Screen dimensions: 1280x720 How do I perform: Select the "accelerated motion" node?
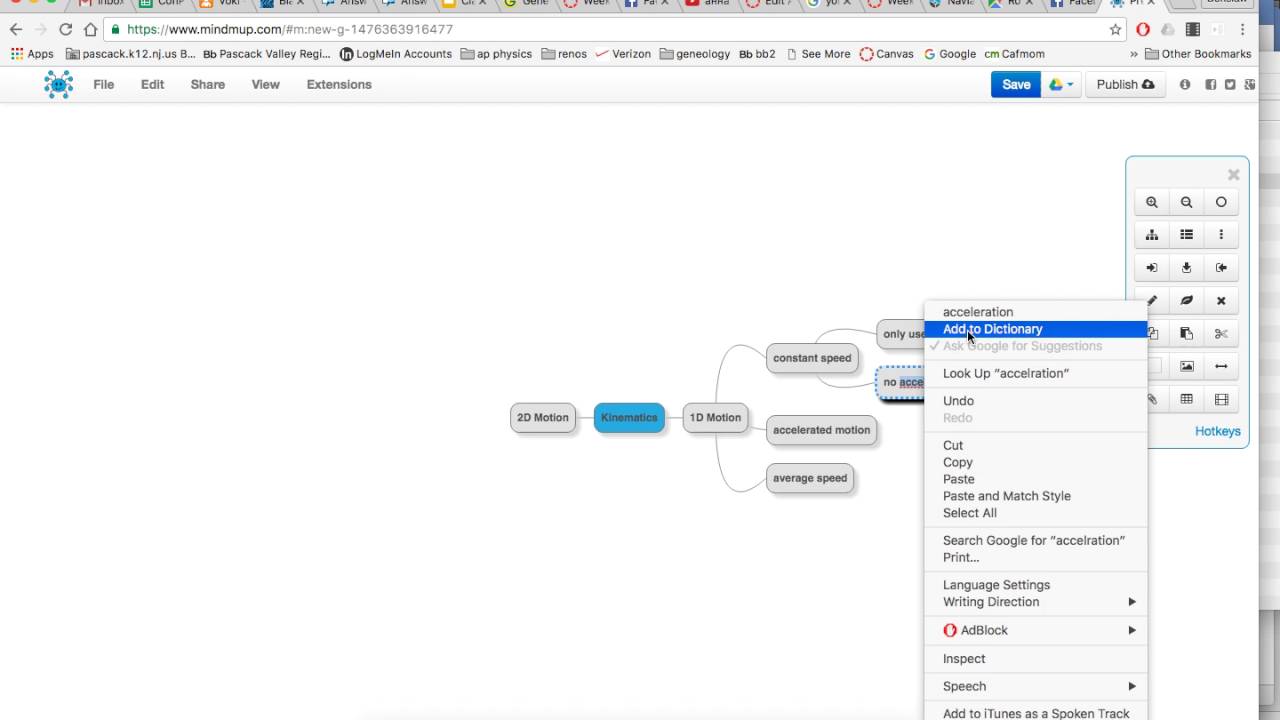click(821, 430)
